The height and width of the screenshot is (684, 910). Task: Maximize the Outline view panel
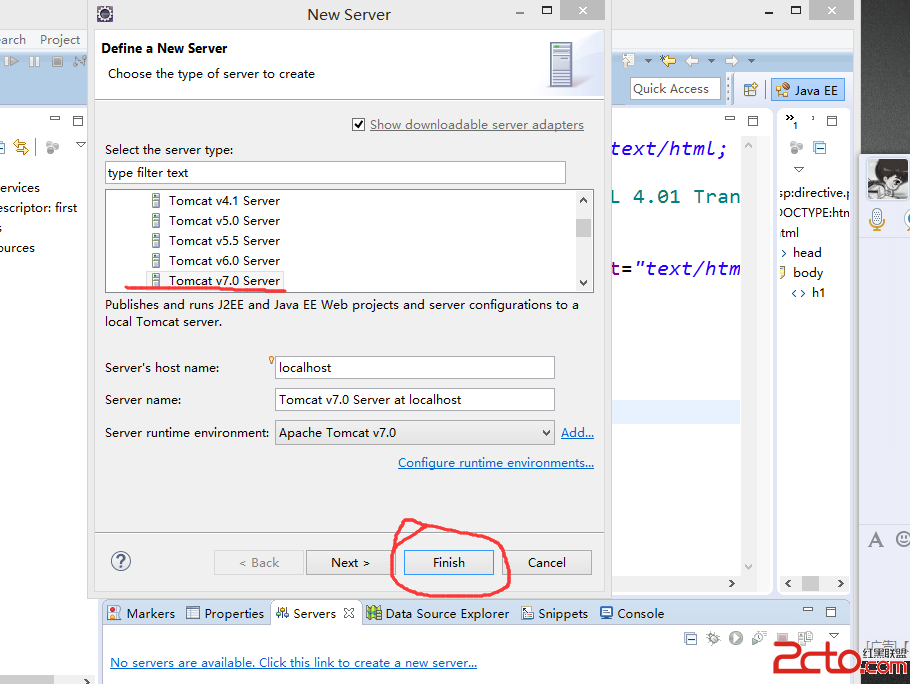click(x=832, y=121)
